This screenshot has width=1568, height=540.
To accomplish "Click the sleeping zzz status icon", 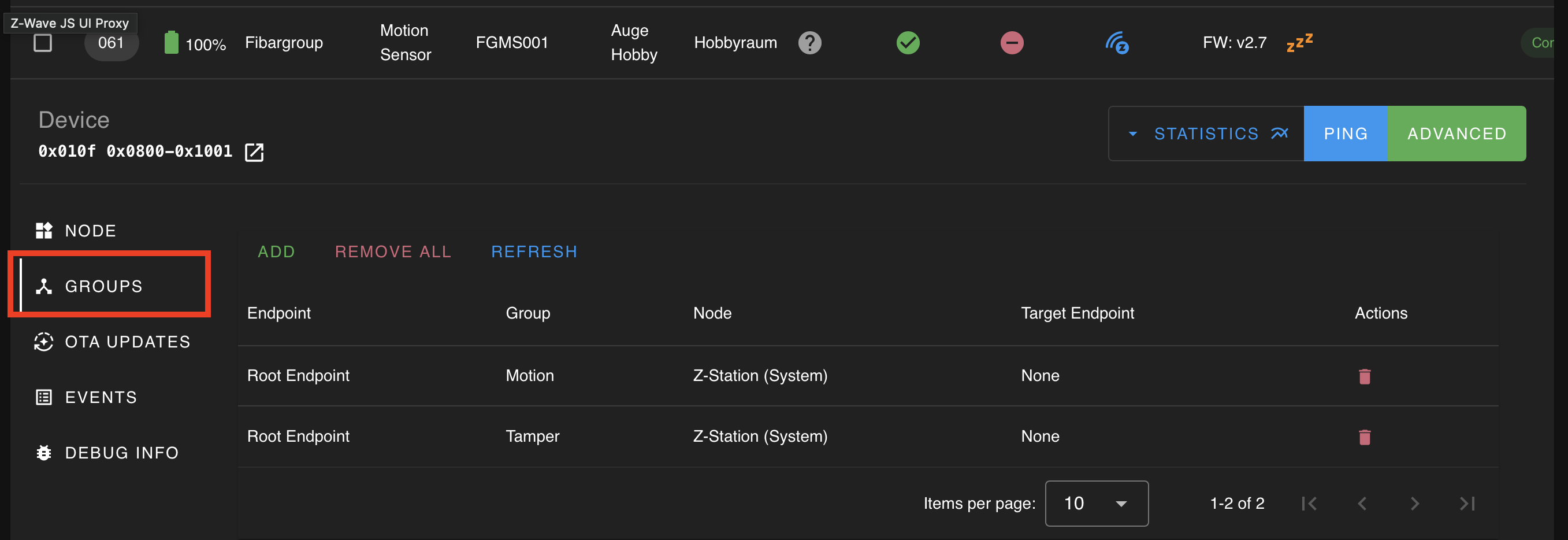I will coord(1299,43).
